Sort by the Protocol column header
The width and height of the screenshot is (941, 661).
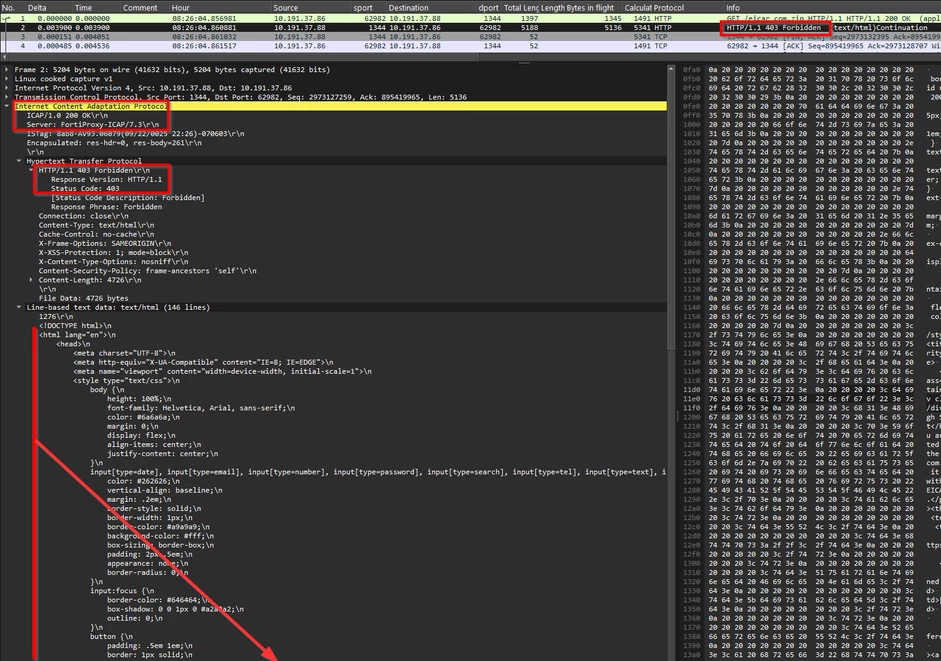click(688, 8)
